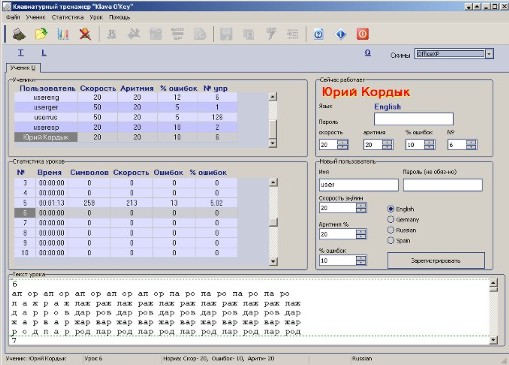
Task: Open the Статистика menu
Action: coord(68,17)
